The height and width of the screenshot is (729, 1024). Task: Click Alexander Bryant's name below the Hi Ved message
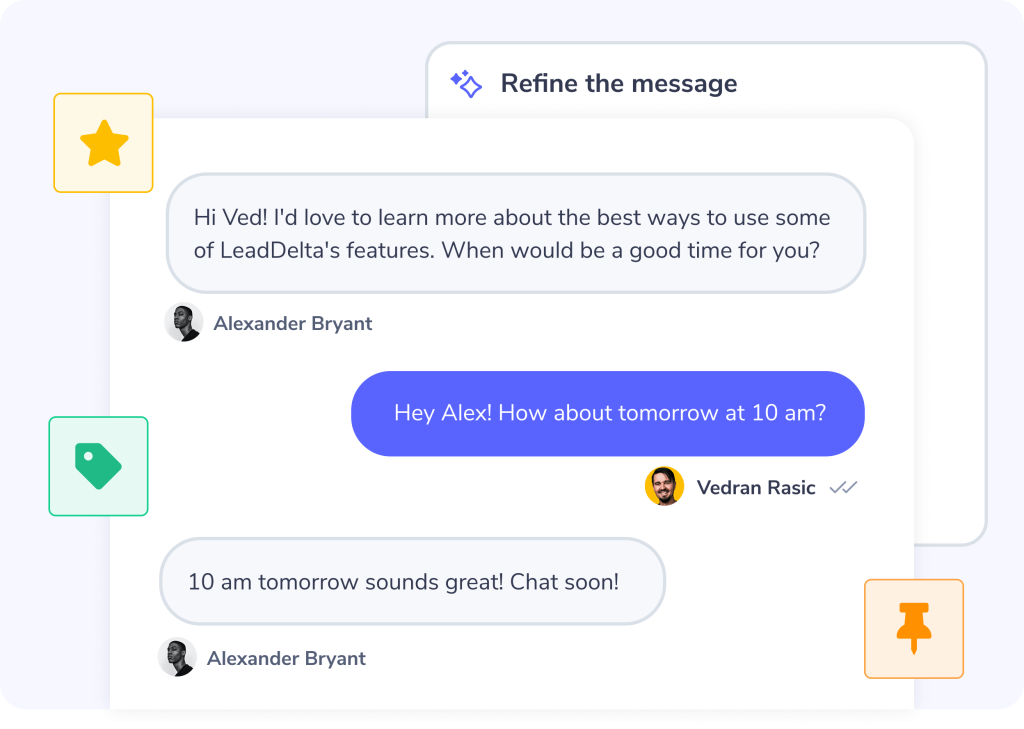[292, 324]
